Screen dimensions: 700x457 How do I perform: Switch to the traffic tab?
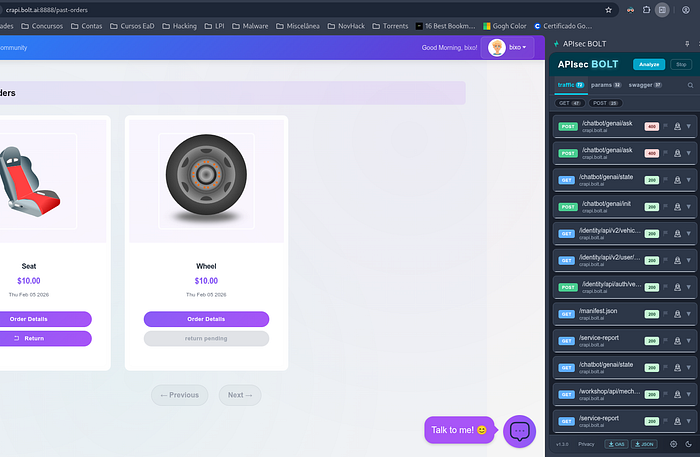click(x=571, y=85)
